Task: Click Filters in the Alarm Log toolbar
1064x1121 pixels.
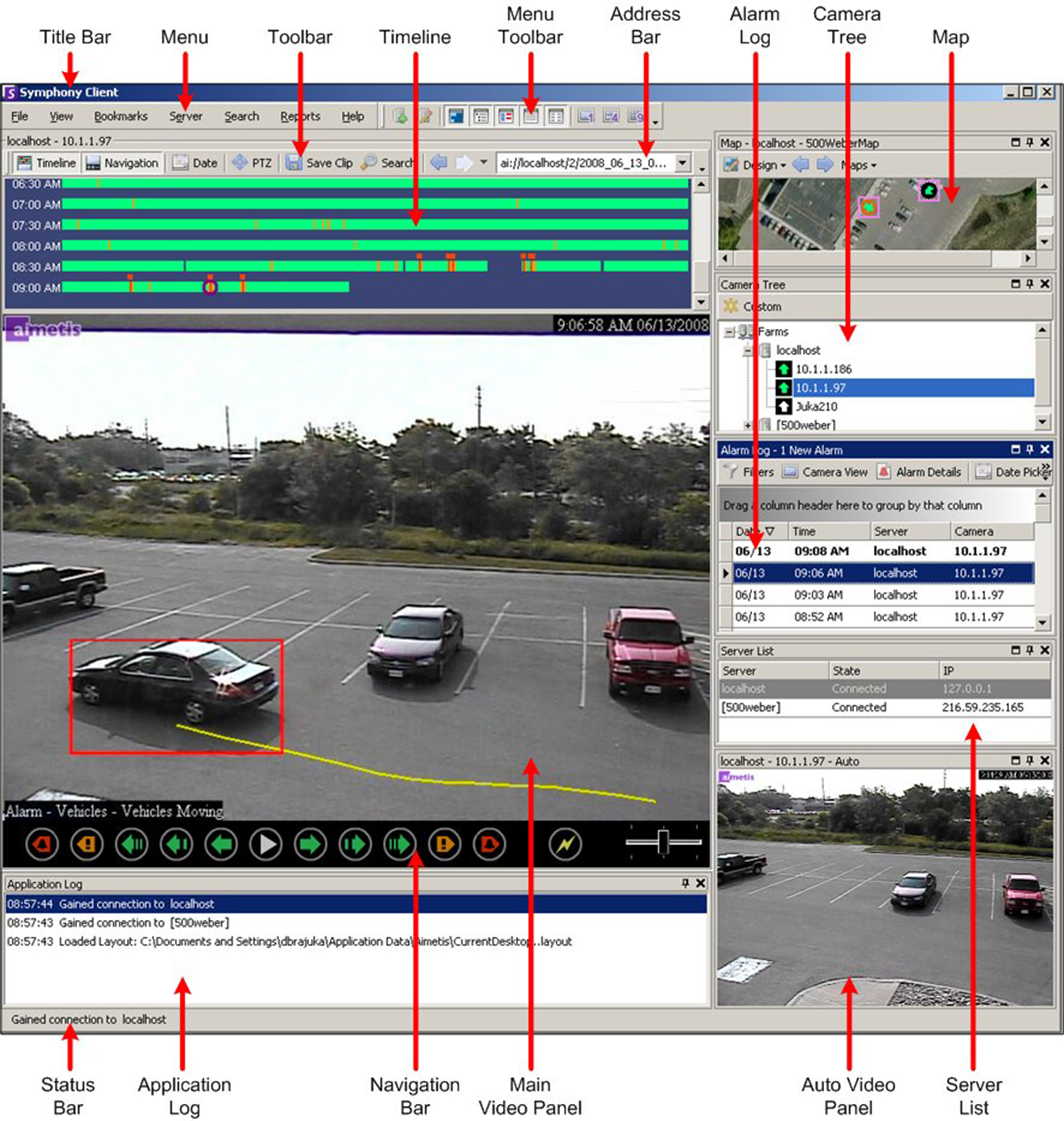Action: tap(749, 472)
